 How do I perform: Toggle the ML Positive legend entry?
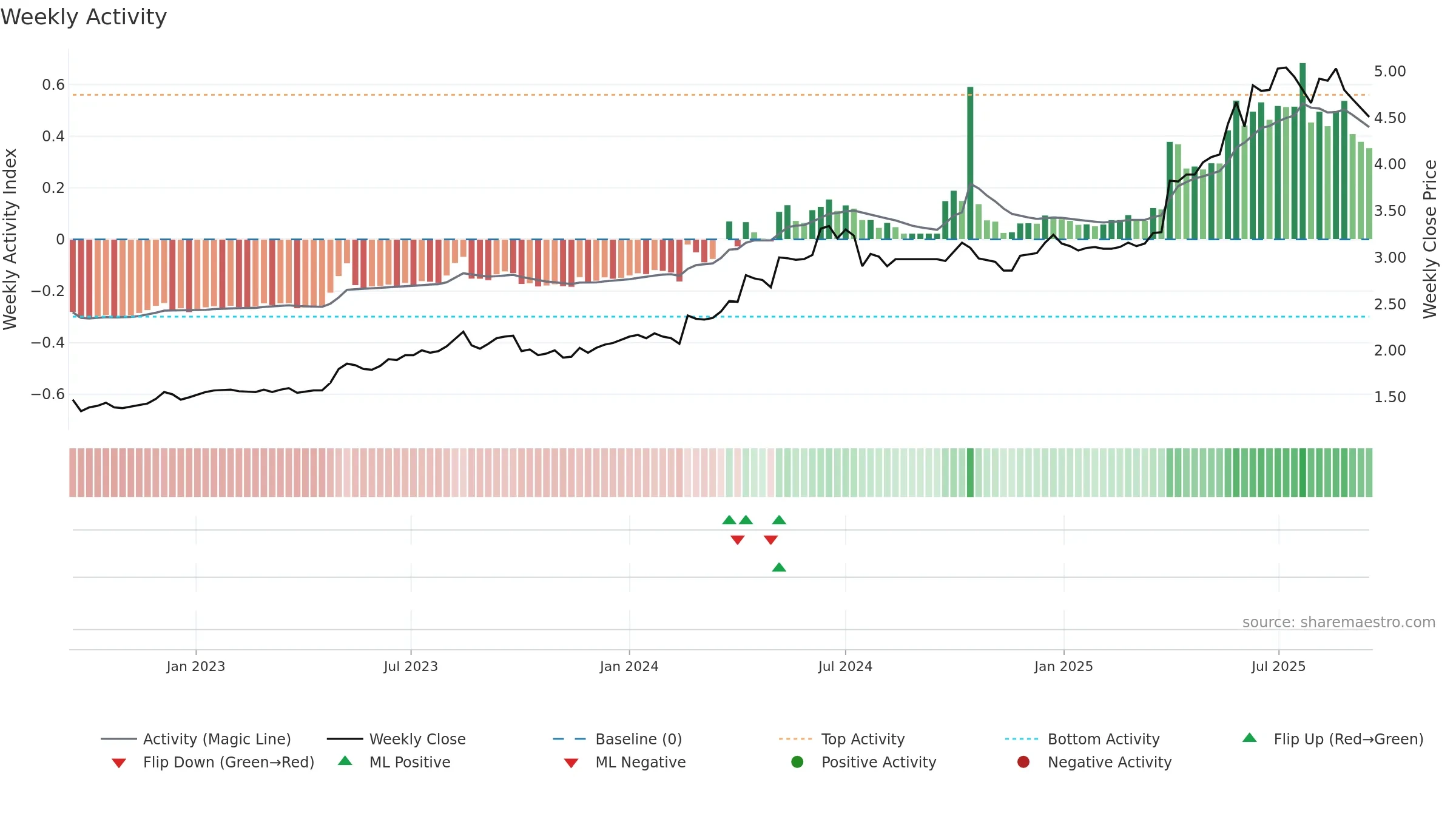[x=394, y=762]
